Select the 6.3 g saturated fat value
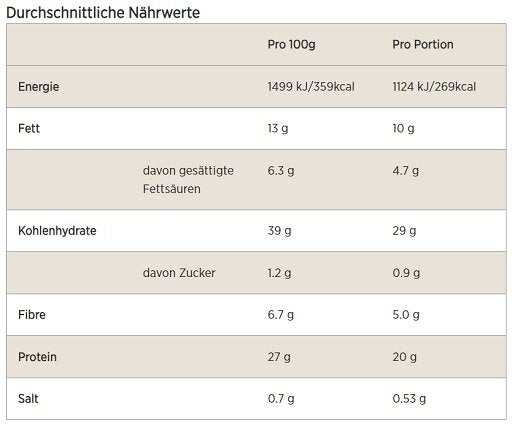The width and height of the screenshot is (512, 426). [x=281, y=171]
